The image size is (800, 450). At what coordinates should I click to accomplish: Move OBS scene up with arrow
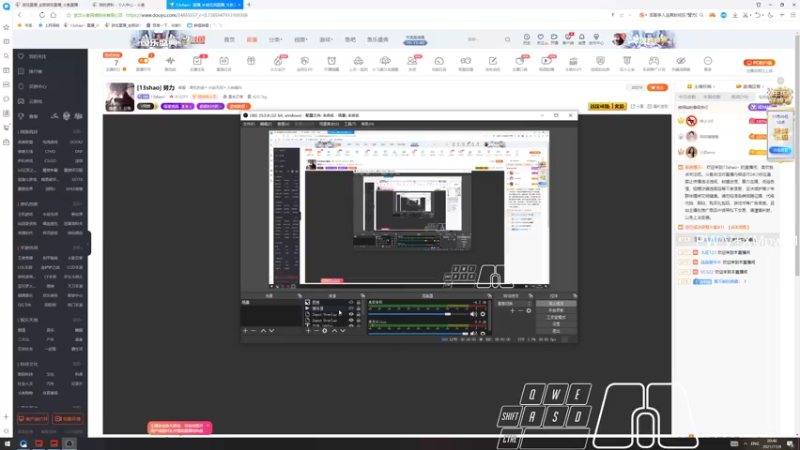[x=263, y=331]
